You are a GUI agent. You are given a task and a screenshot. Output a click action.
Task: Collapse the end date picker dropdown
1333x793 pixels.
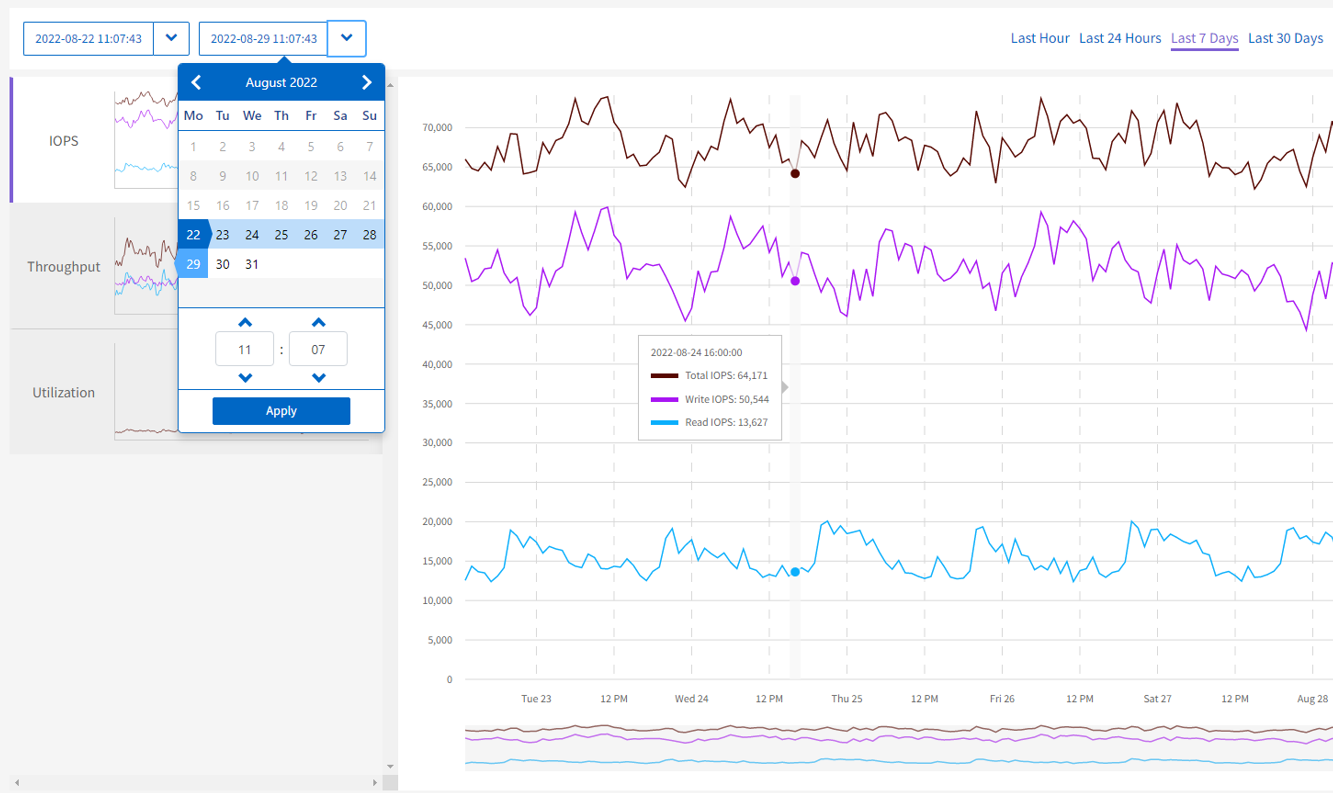coord(346,39)
